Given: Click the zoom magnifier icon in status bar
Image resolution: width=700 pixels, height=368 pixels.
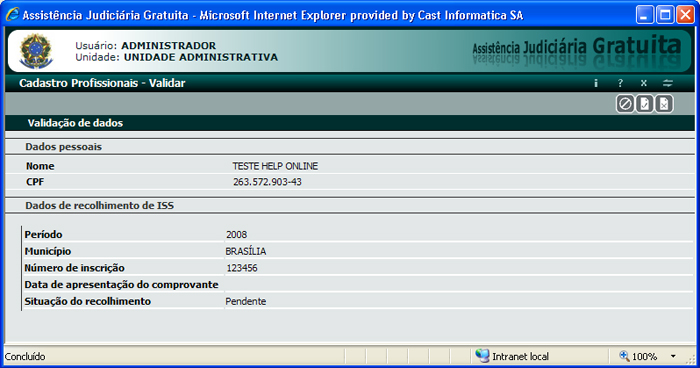Looking at the screenshot, I should 624,356.
